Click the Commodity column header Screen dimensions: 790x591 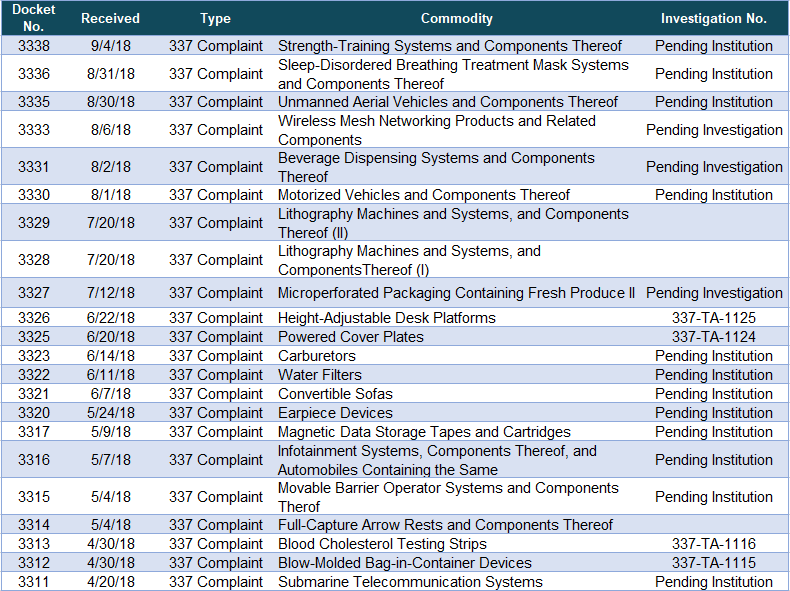456,18
